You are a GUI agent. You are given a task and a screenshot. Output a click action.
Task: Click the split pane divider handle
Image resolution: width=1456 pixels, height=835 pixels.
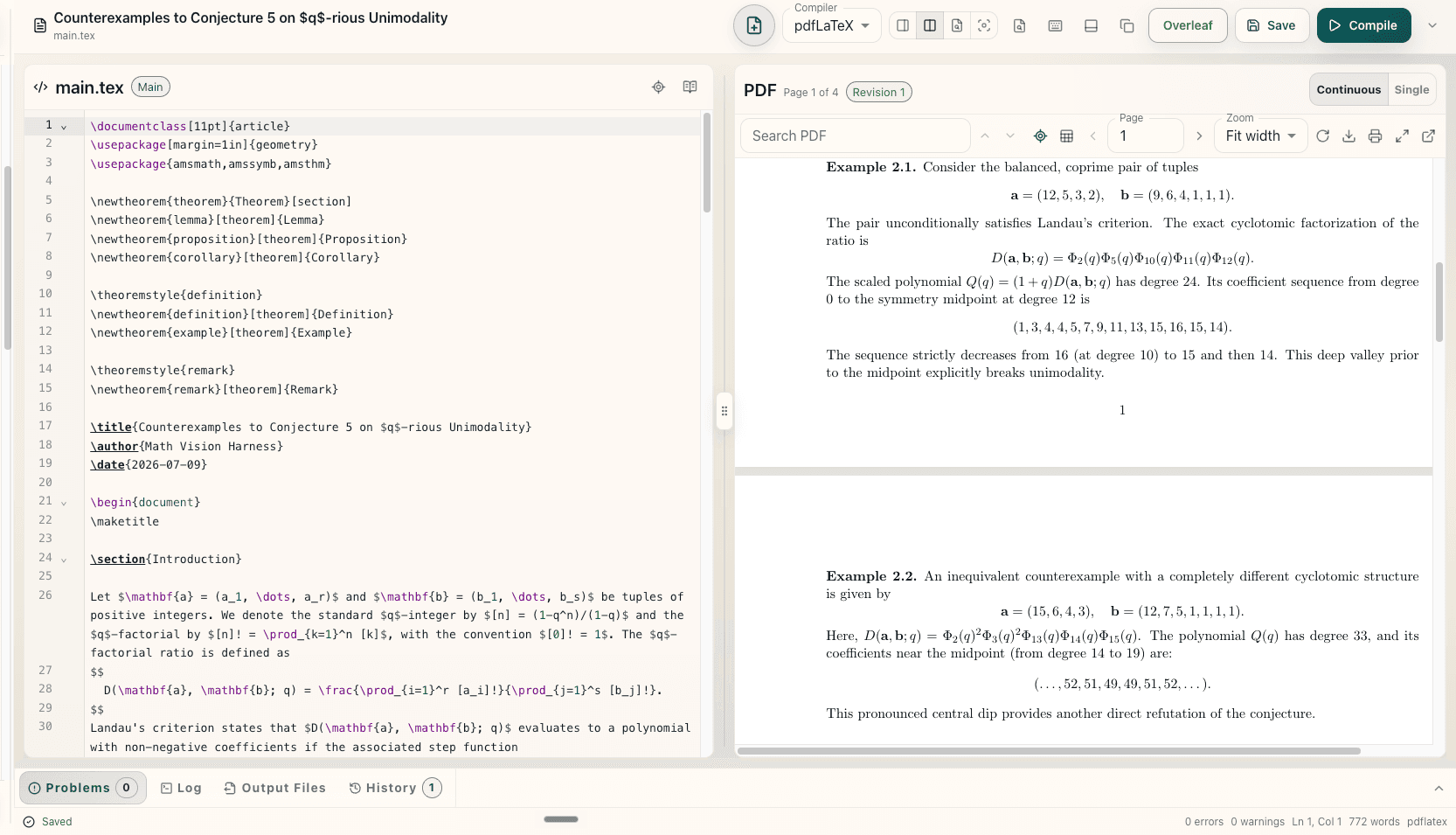pyautogui.click(x=724, y=411)
